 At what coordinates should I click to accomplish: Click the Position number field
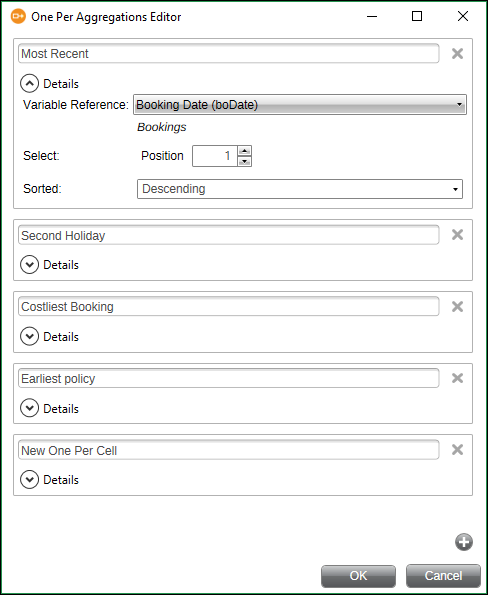pyautogui.click(x=215, y=156)
